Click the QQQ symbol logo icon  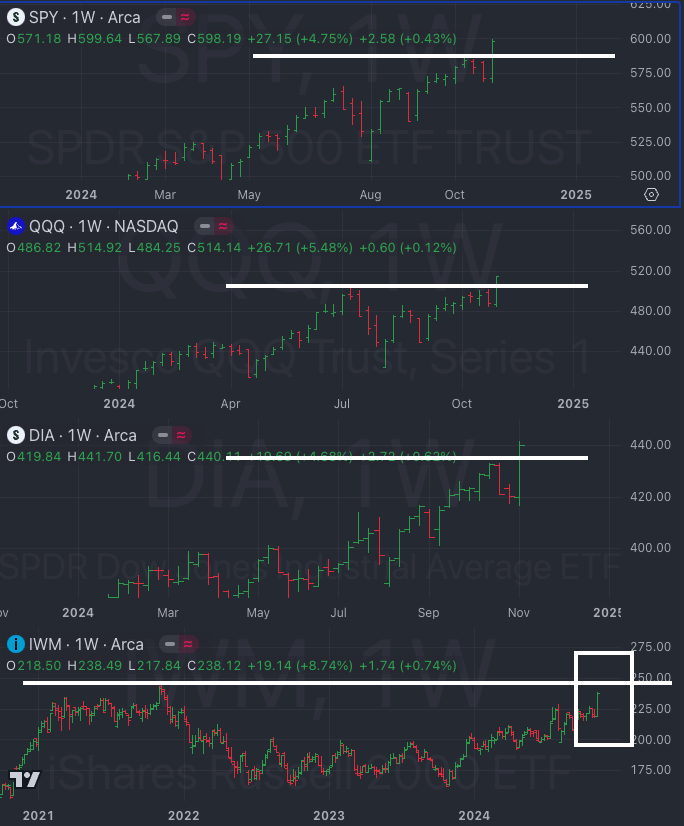click(x=16, y=227)
